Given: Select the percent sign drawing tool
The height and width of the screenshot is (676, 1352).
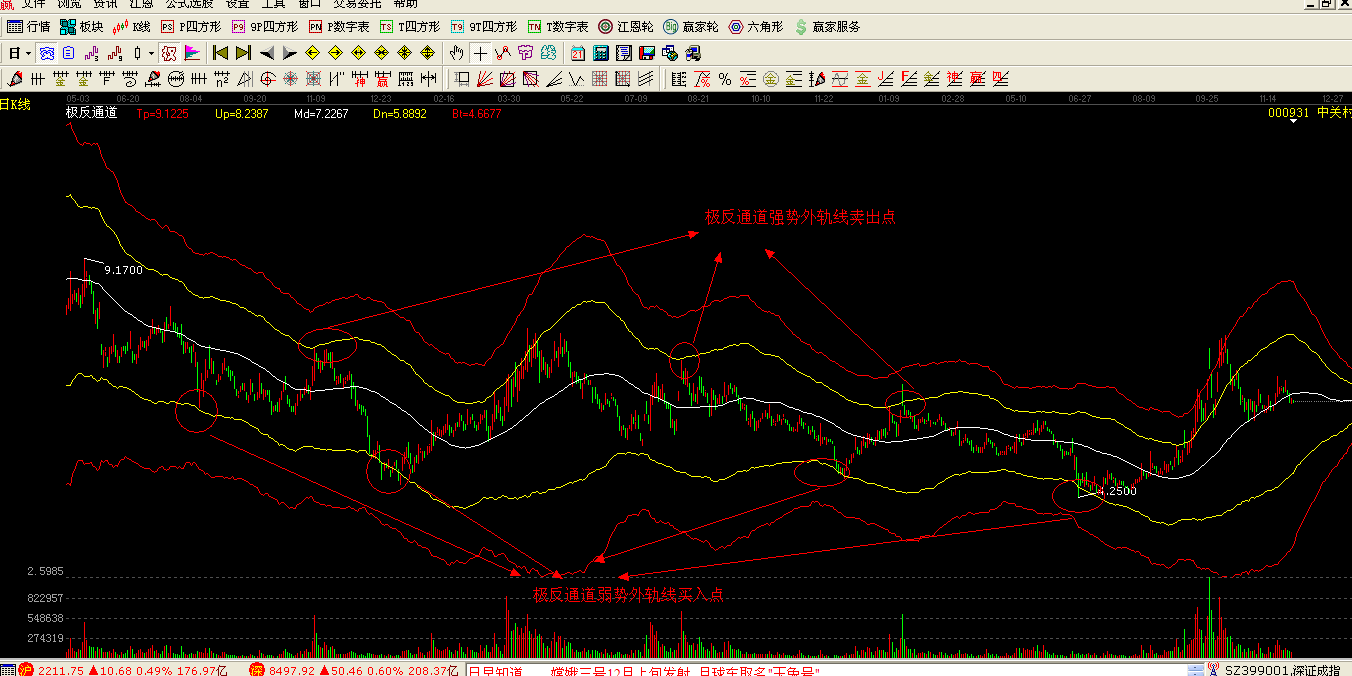Looking at the screenshot, I should (x=724, y=79).
